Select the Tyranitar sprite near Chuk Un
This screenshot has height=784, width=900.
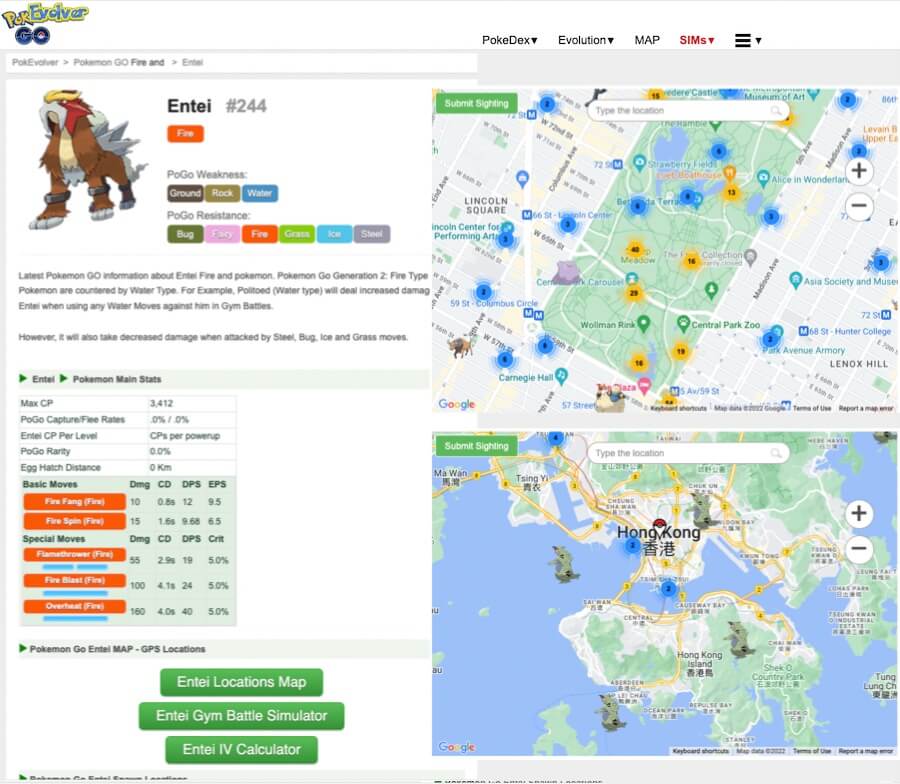[703, 509]
